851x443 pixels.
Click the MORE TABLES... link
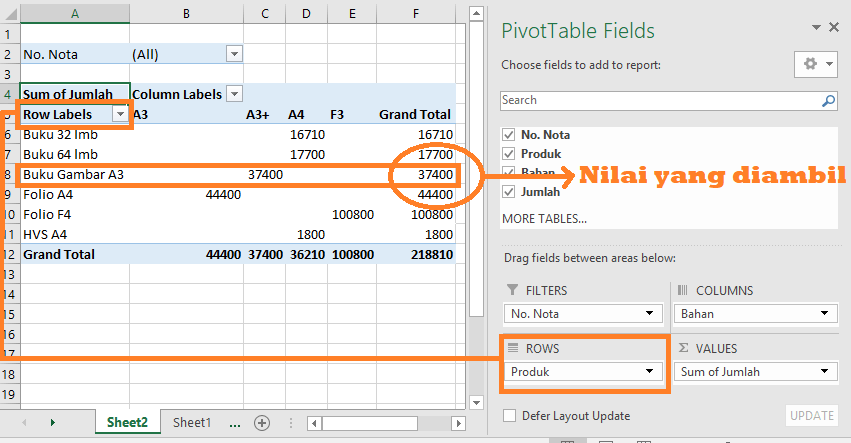click(544, 219)
